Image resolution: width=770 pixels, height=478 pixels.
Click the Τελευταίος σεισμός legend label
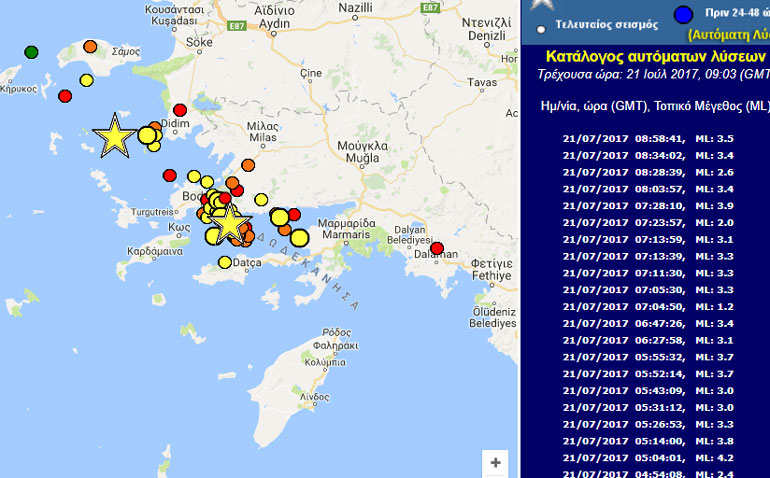[606, 25]
